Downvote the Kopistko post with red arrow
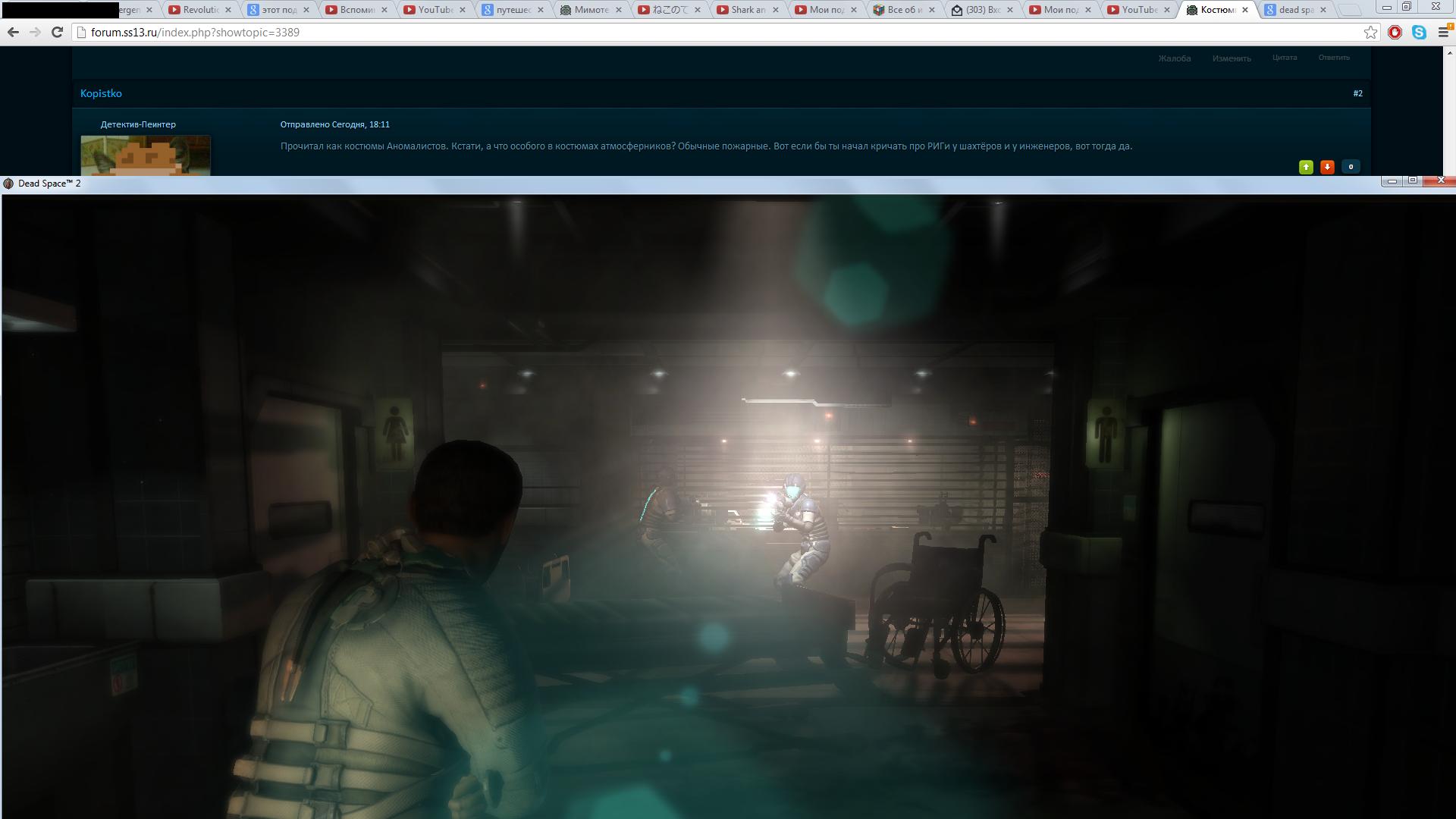 pyautogui.click(x=1327, y=167)
